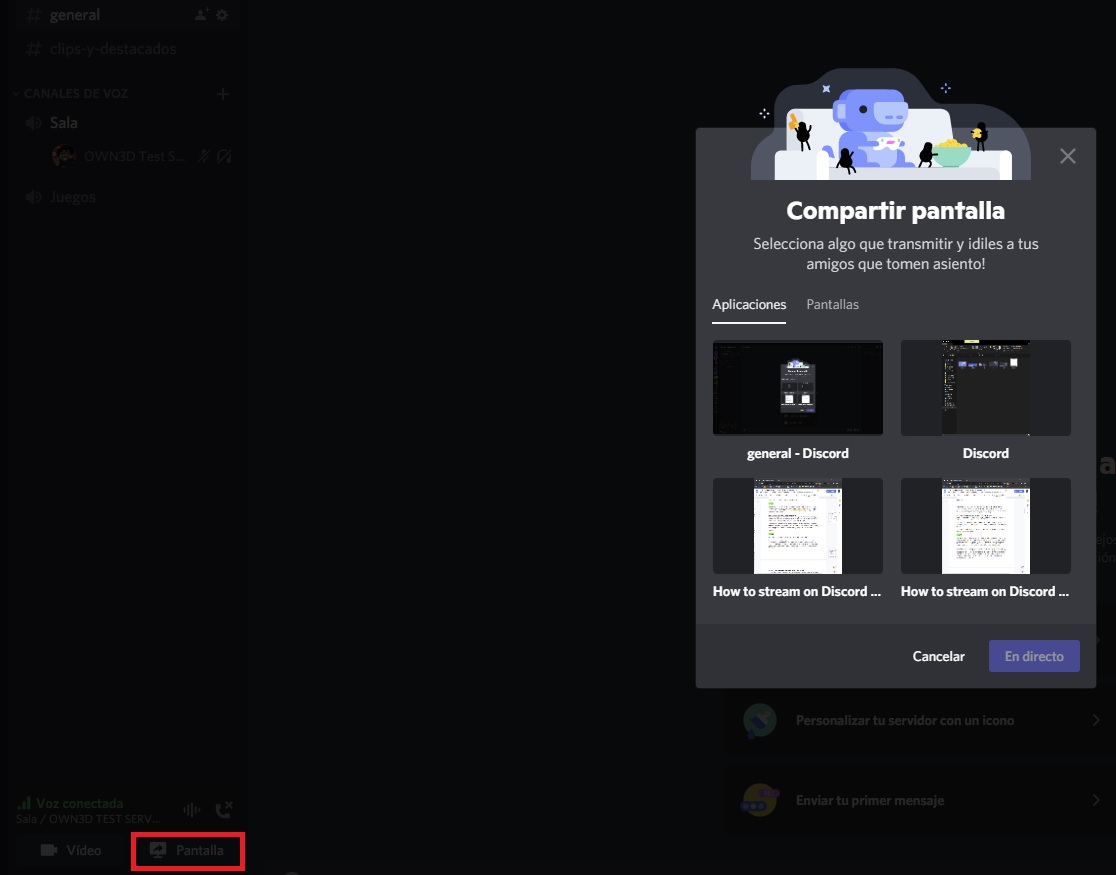The image size is (1116, 875).
Task: Close the Compartir pantalla dialog
Action: click(x=1067, y=156)
